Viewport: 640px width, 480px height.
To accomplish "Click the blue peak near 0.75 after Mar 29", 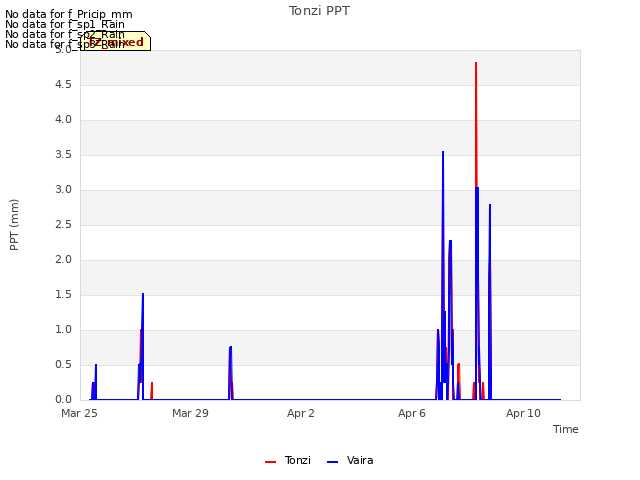I will coord(231,347).
